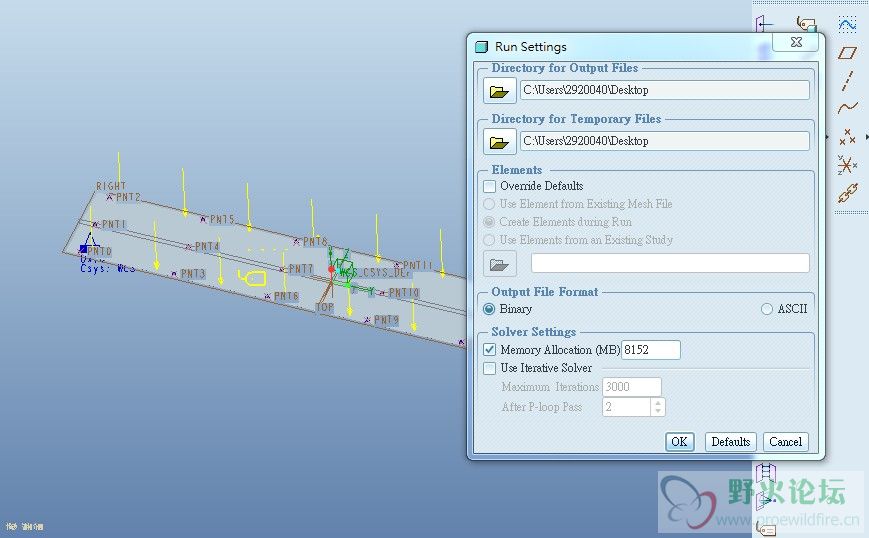
Task: Confirm settings with the OK button
Action: tap(679, 442)
